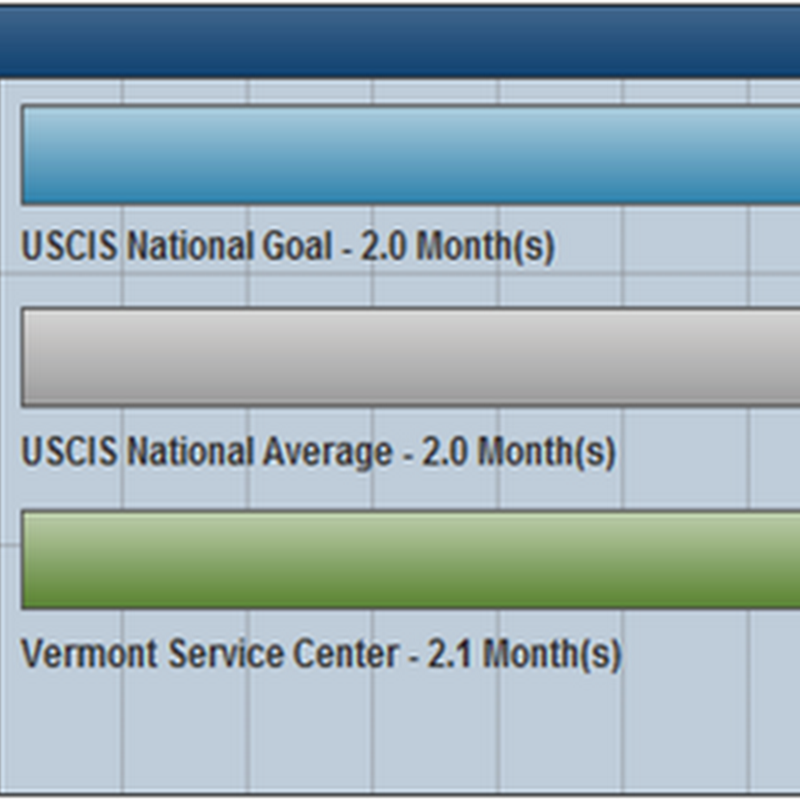Click the gray National Average bar

(x=410, y=357)
